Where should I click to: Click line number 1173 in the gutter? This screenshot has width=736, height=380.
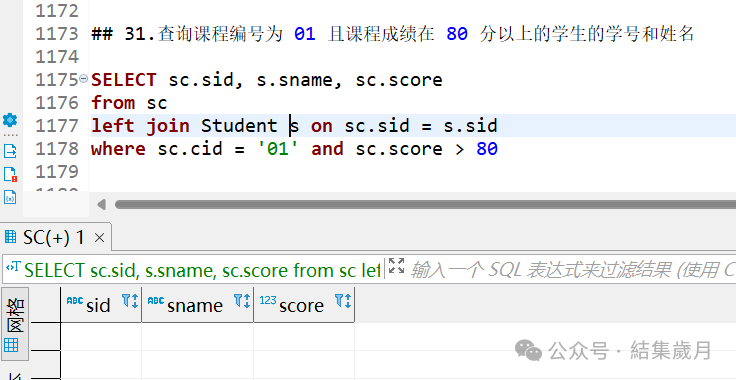tap(57, 34)
